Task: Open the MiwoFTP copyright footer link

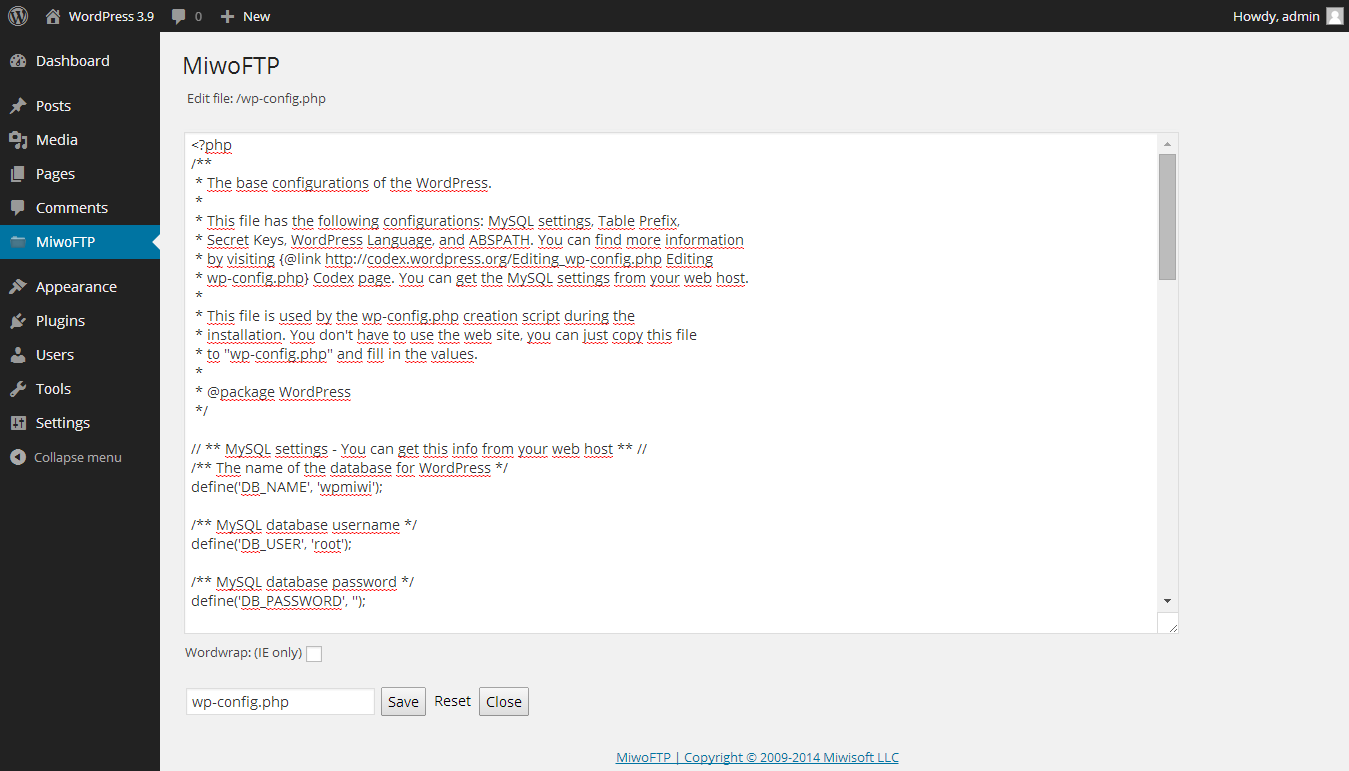Action: pos(757,757)
